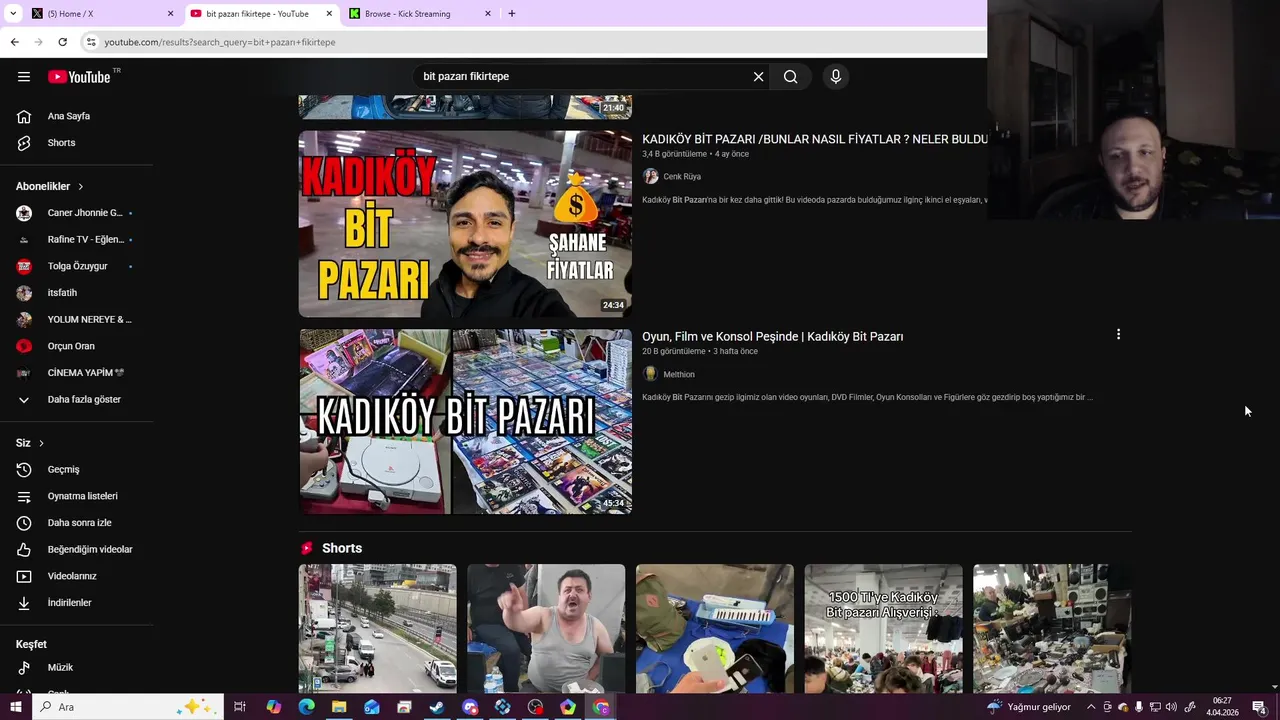This screenshot has height=720, width=1280.
Task: Open Melthion channel name link
Action: point(679,375)
